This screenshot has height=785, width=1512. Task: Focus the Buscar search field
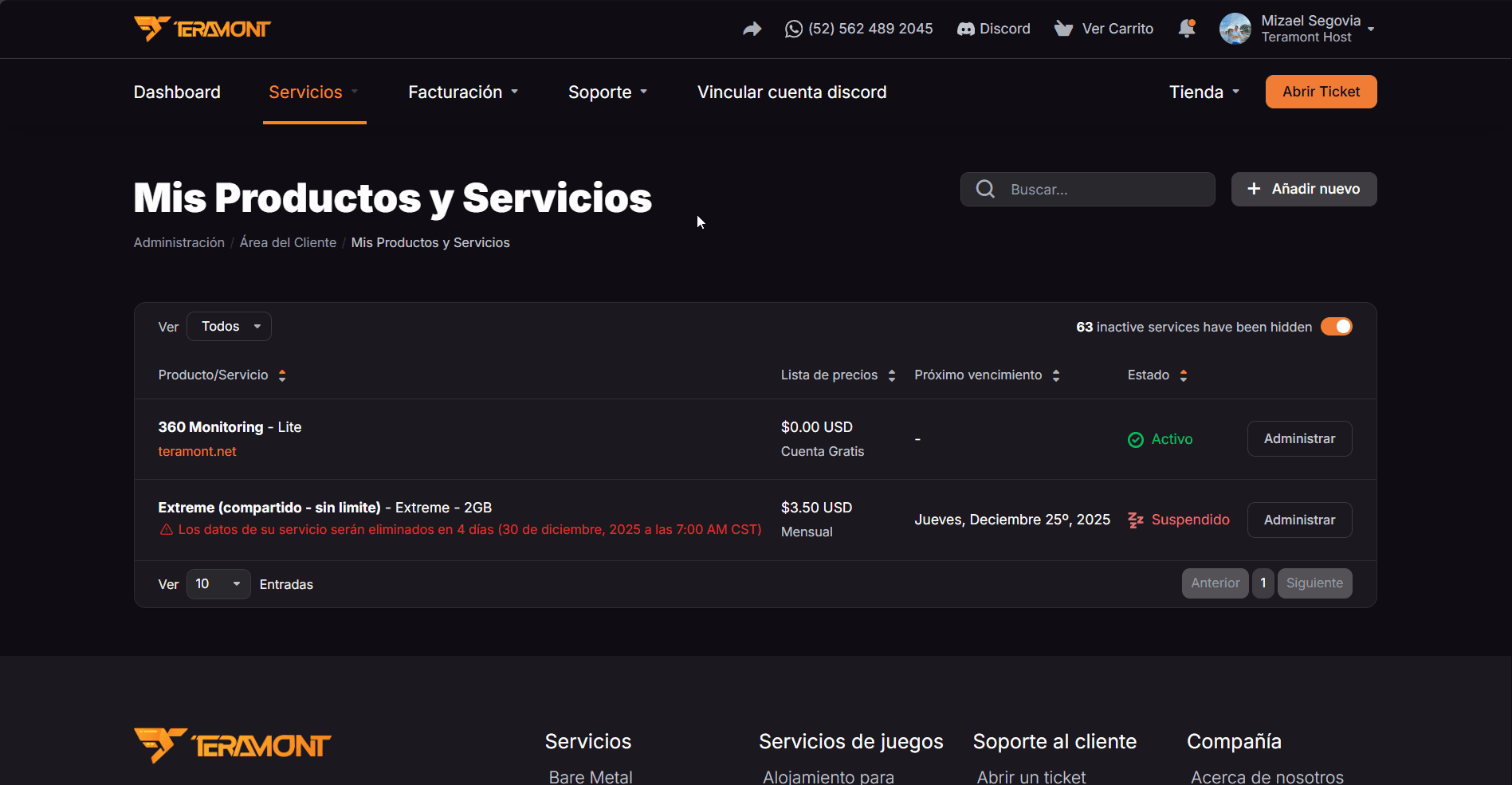pos(1087,189)
